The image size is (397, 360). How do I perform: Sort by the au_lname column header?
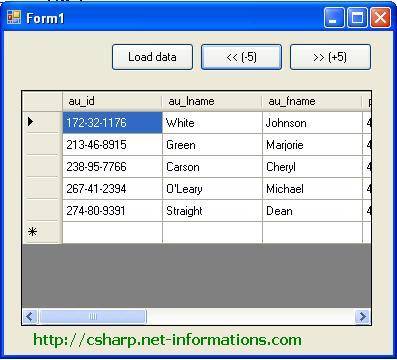(212, 101)
